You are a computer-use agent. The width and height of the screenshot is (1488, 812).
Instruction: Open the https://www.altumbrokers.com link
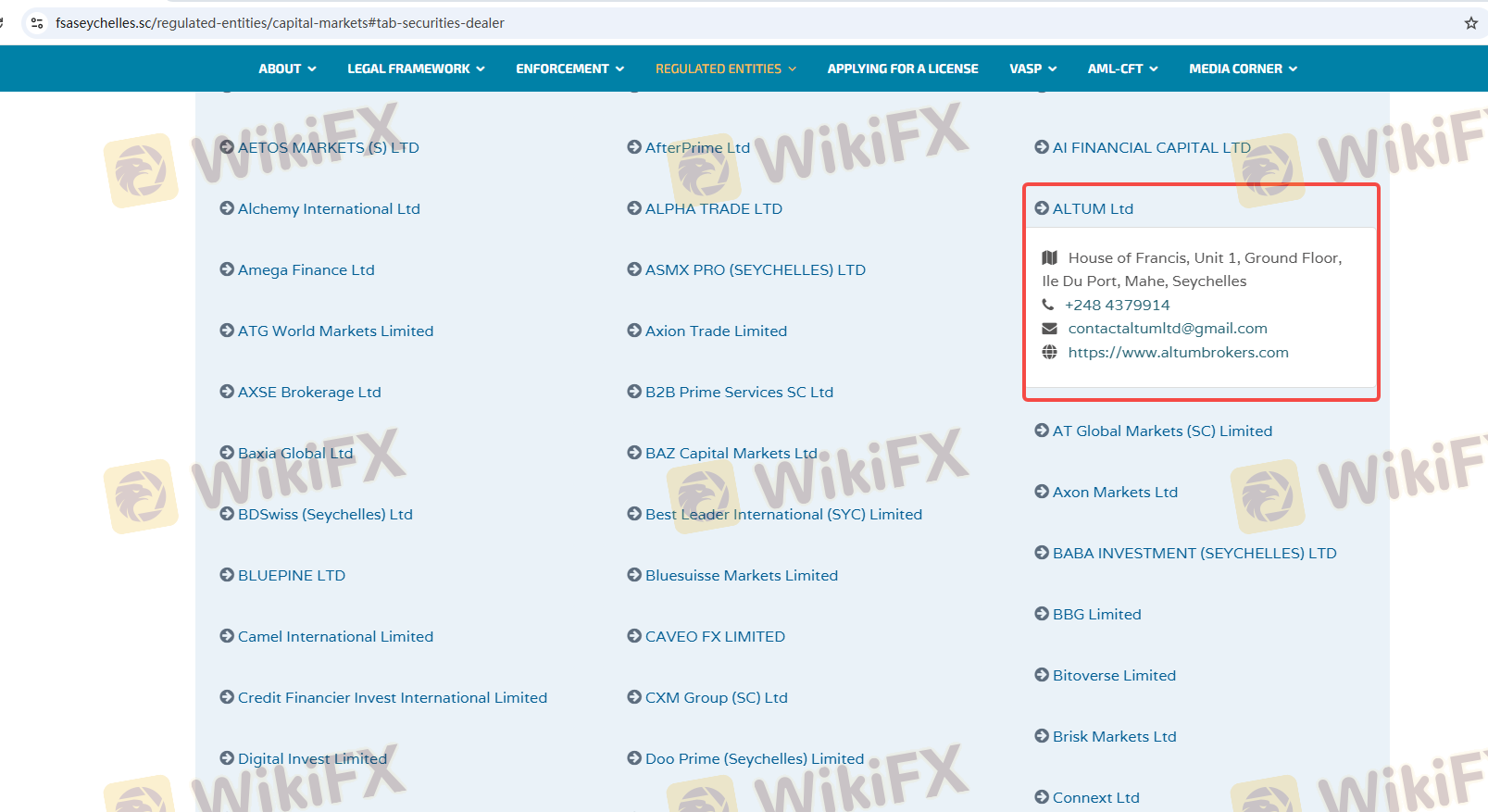(1178, 352)
